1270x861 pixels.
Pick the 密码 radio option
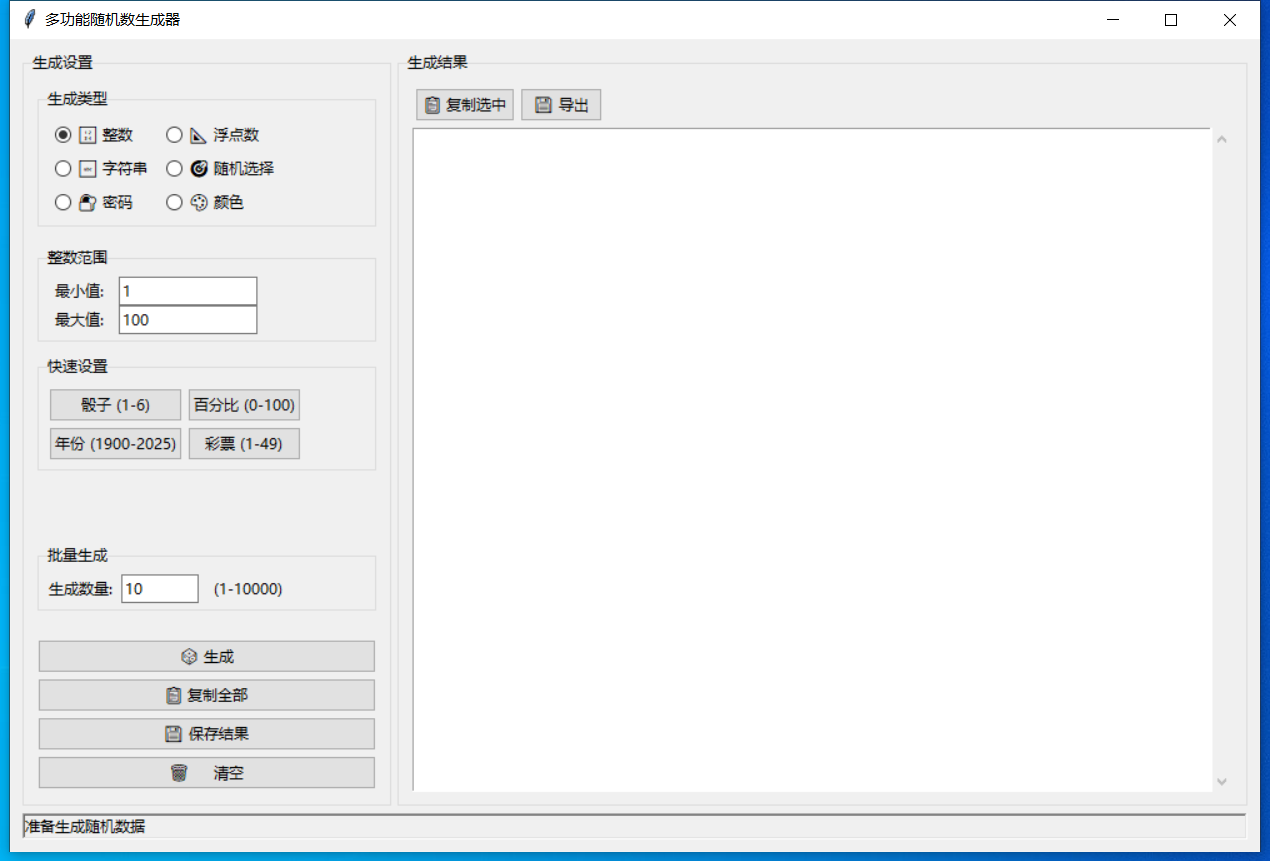[x=63, y=203]
